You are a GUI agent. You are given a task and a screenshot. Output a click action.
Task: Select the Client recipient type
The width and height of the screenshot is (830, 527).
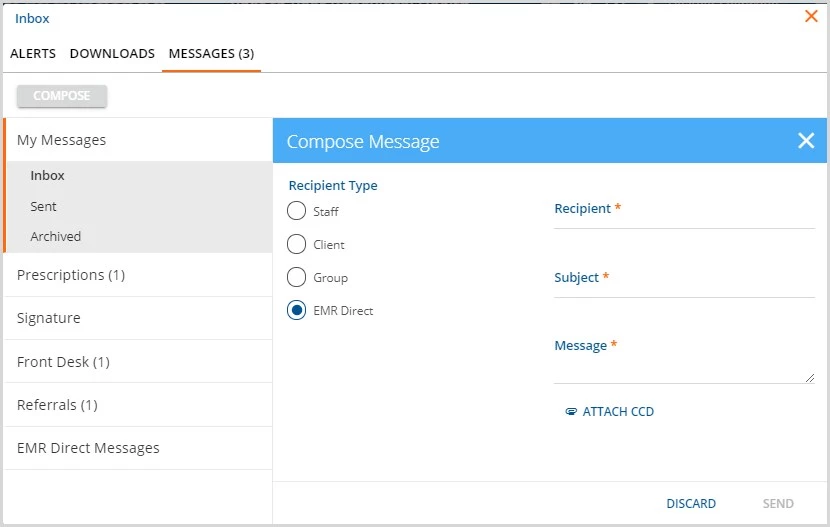pyautogui.click(x=296, y=244)
